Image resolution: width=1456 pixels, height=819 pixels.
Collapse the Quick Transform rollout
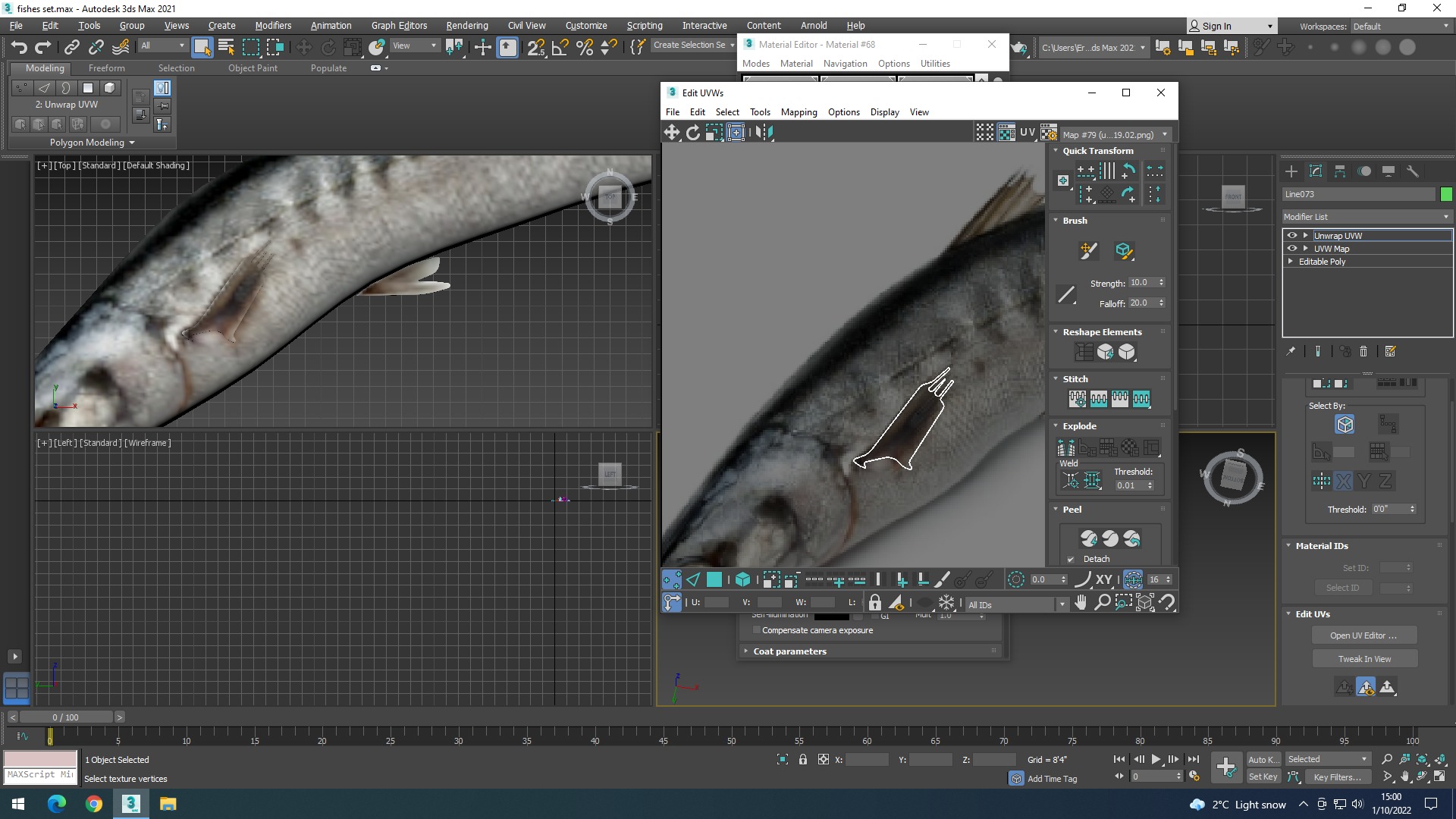[1056, 150]
